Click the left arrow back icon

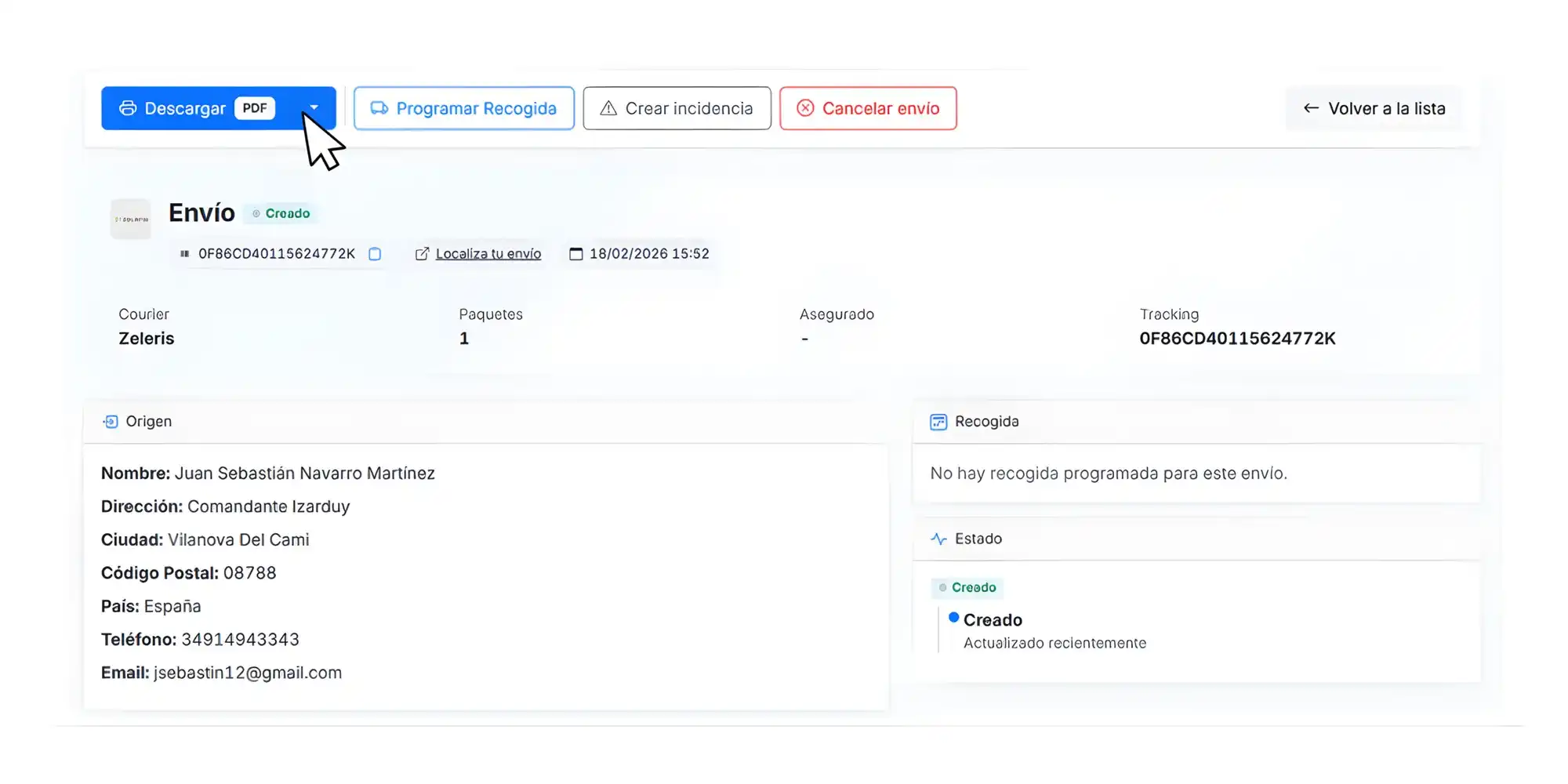coord(1311,108)
